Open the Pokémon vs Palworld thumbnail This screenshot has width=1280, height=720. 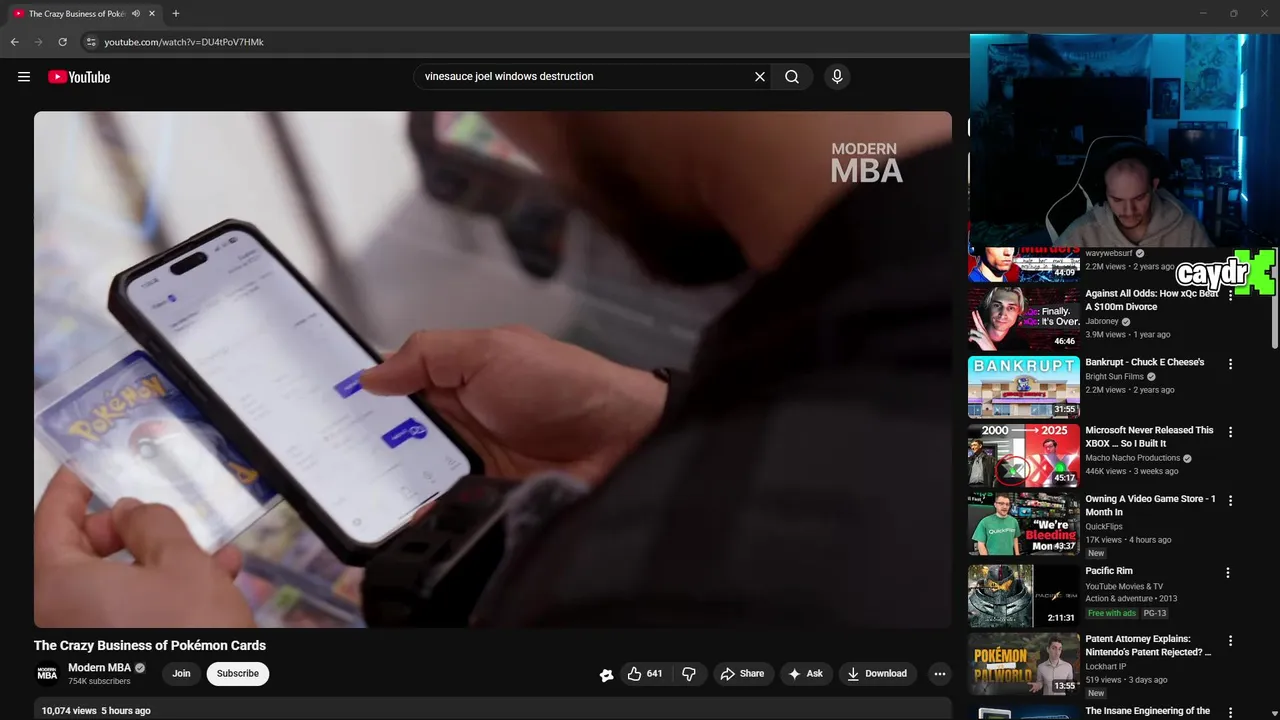[x=1024, y=664]
